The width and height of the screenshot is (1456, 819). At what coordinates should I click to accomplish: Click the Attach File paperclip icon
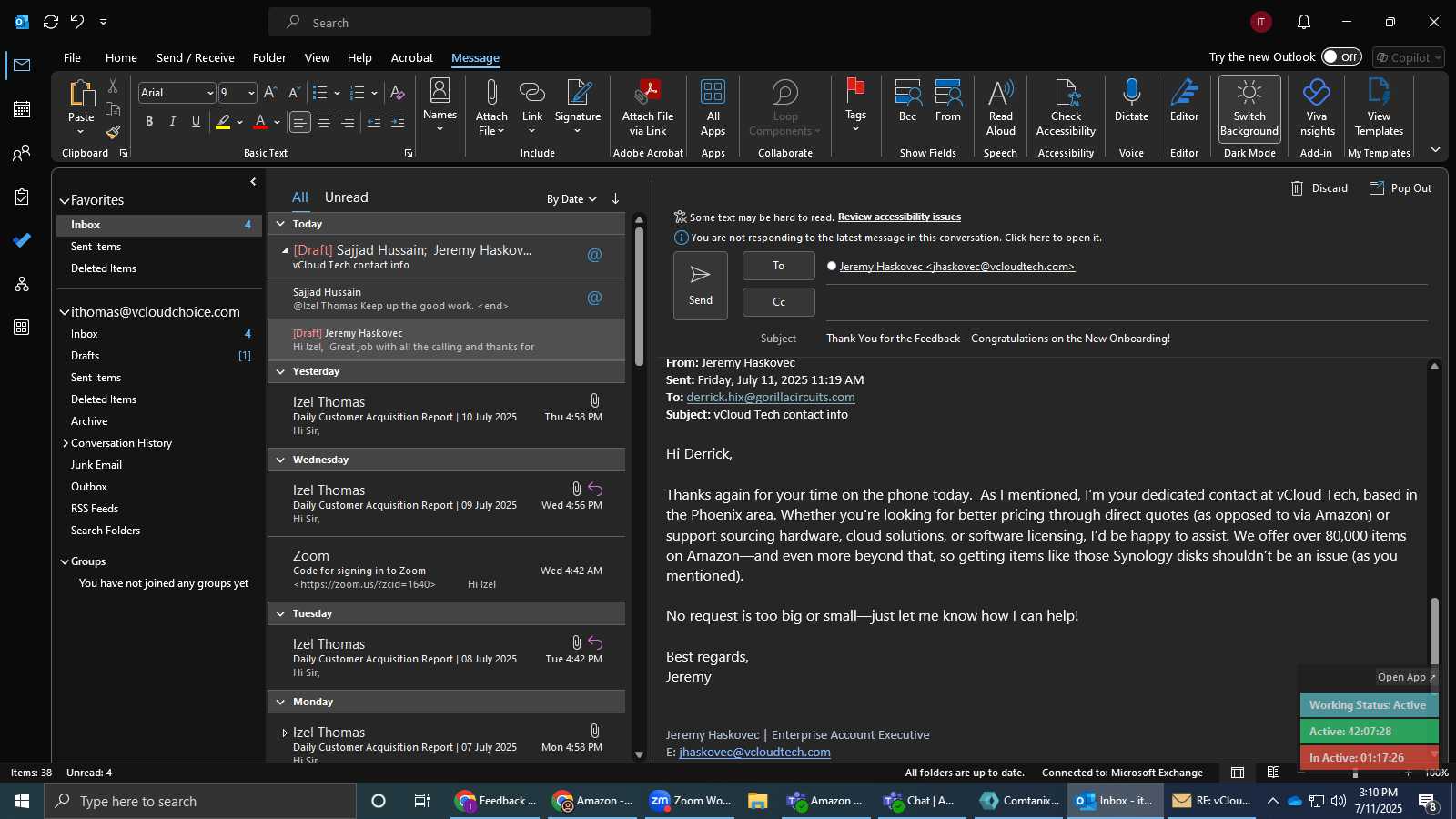coord(491,93)
